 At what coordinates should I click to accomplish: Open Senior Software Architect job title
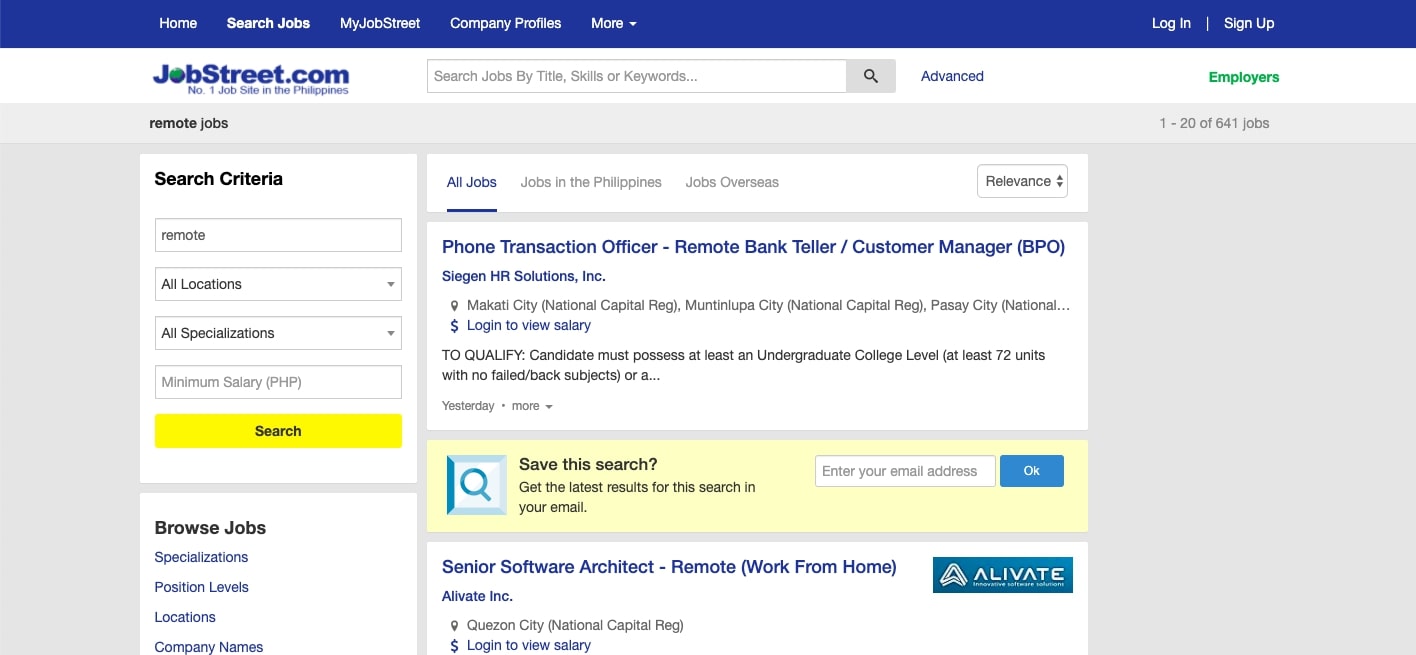[x=669, y=567]
